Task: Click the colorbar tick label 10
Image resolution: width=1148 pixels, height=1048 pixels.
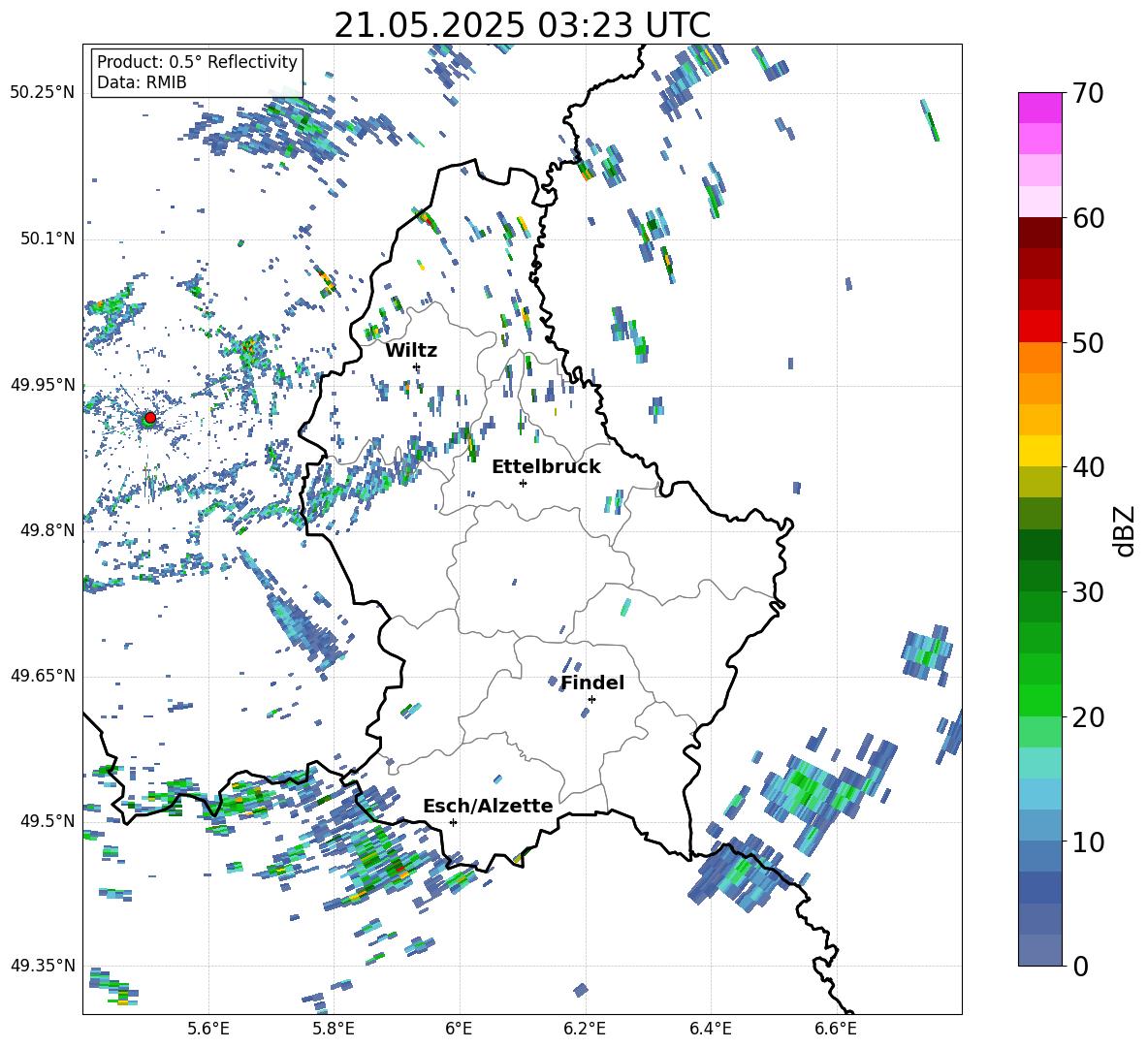Action: [1088, 842]
